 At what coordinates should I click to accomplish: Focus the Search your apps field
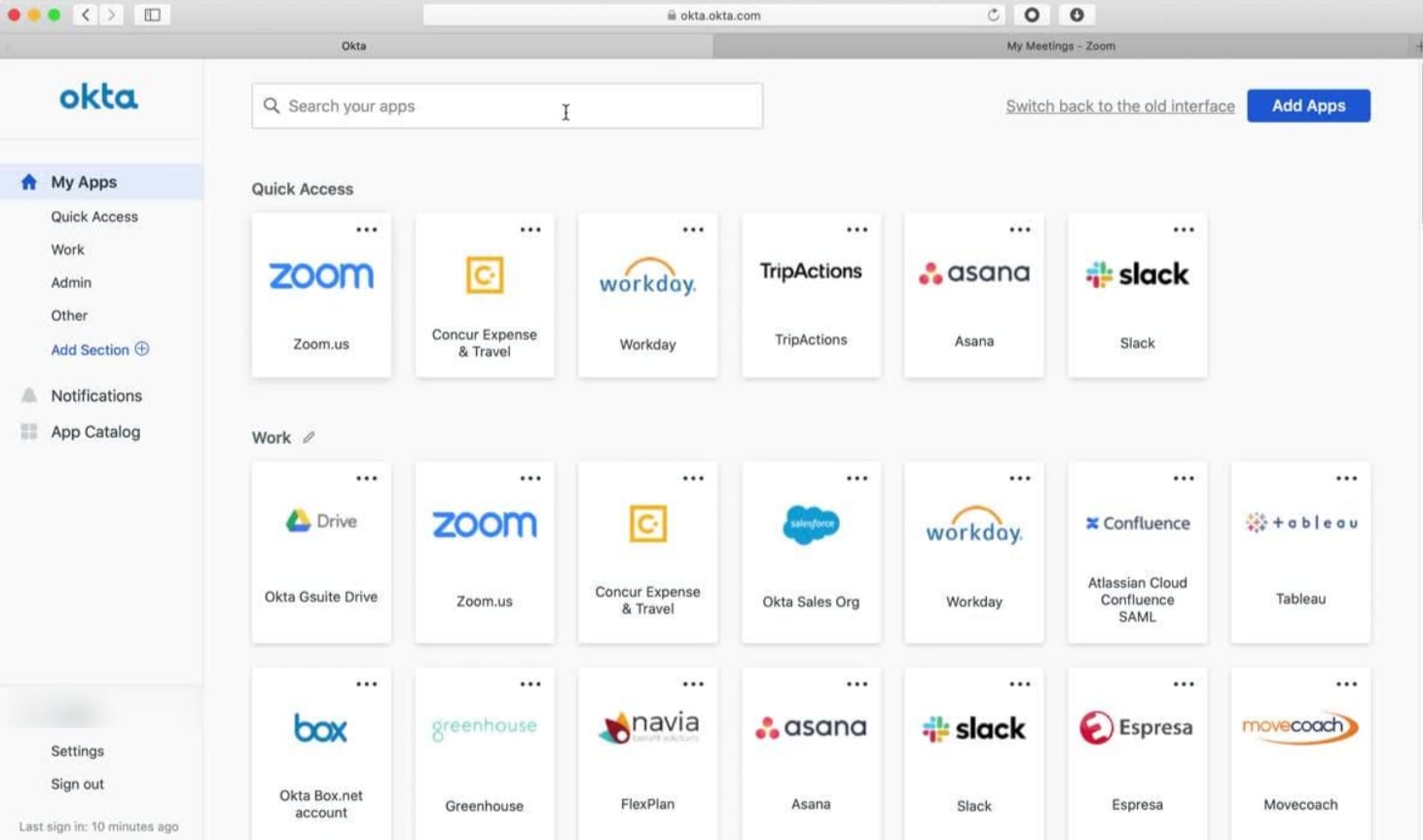(507, 106)
